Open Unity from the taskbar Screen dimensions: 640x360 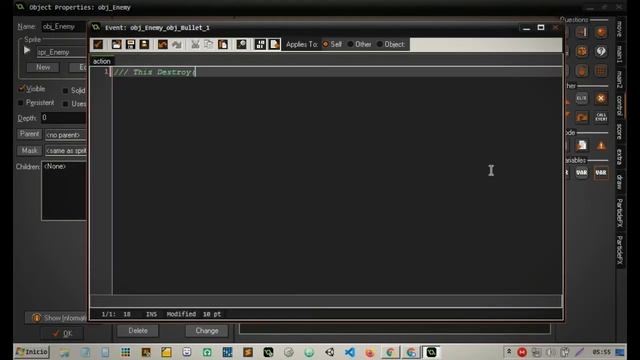coord(329,352)
